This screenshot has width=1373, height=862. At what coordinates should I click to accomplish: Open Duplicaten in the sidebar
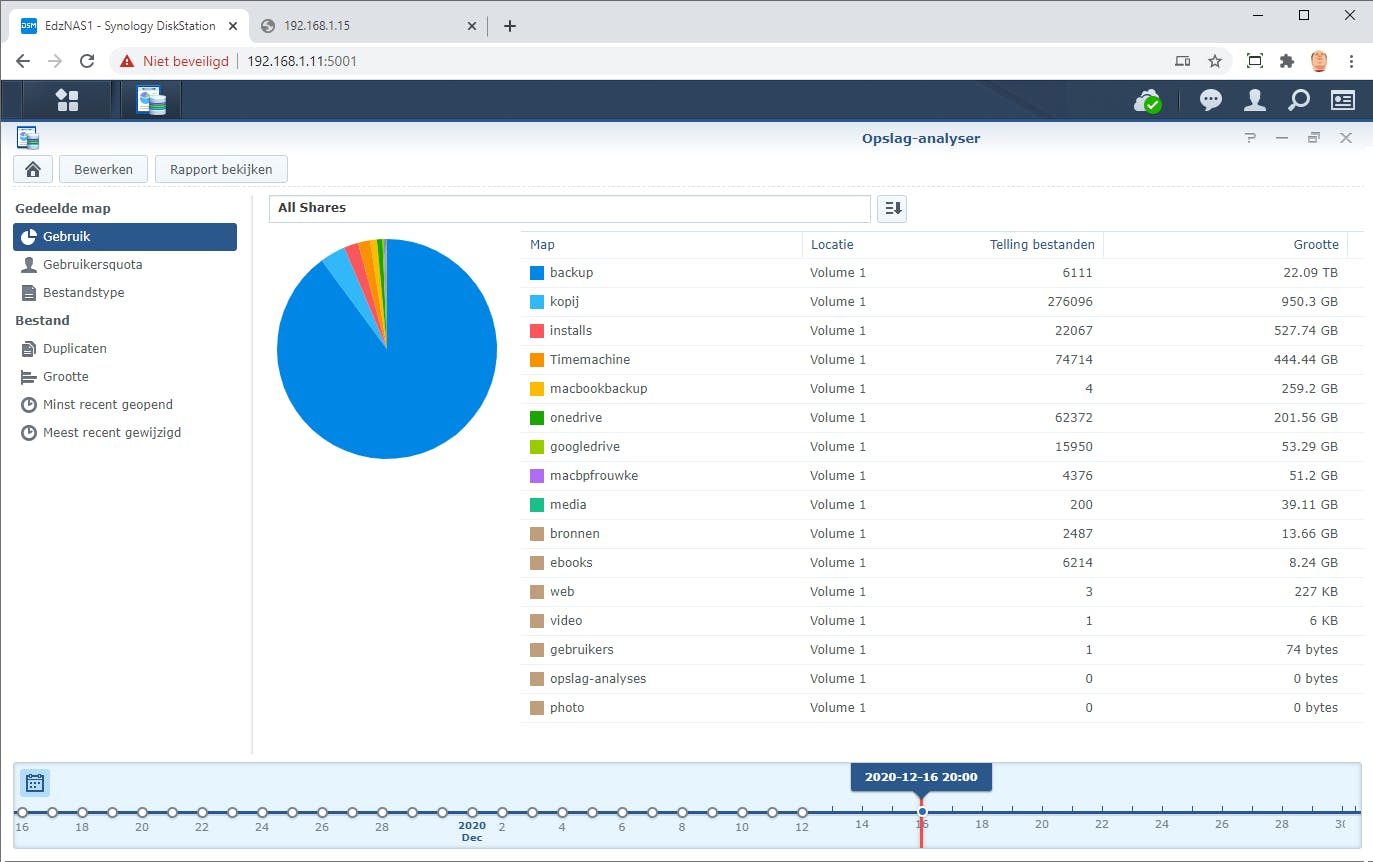pos(74,349)
